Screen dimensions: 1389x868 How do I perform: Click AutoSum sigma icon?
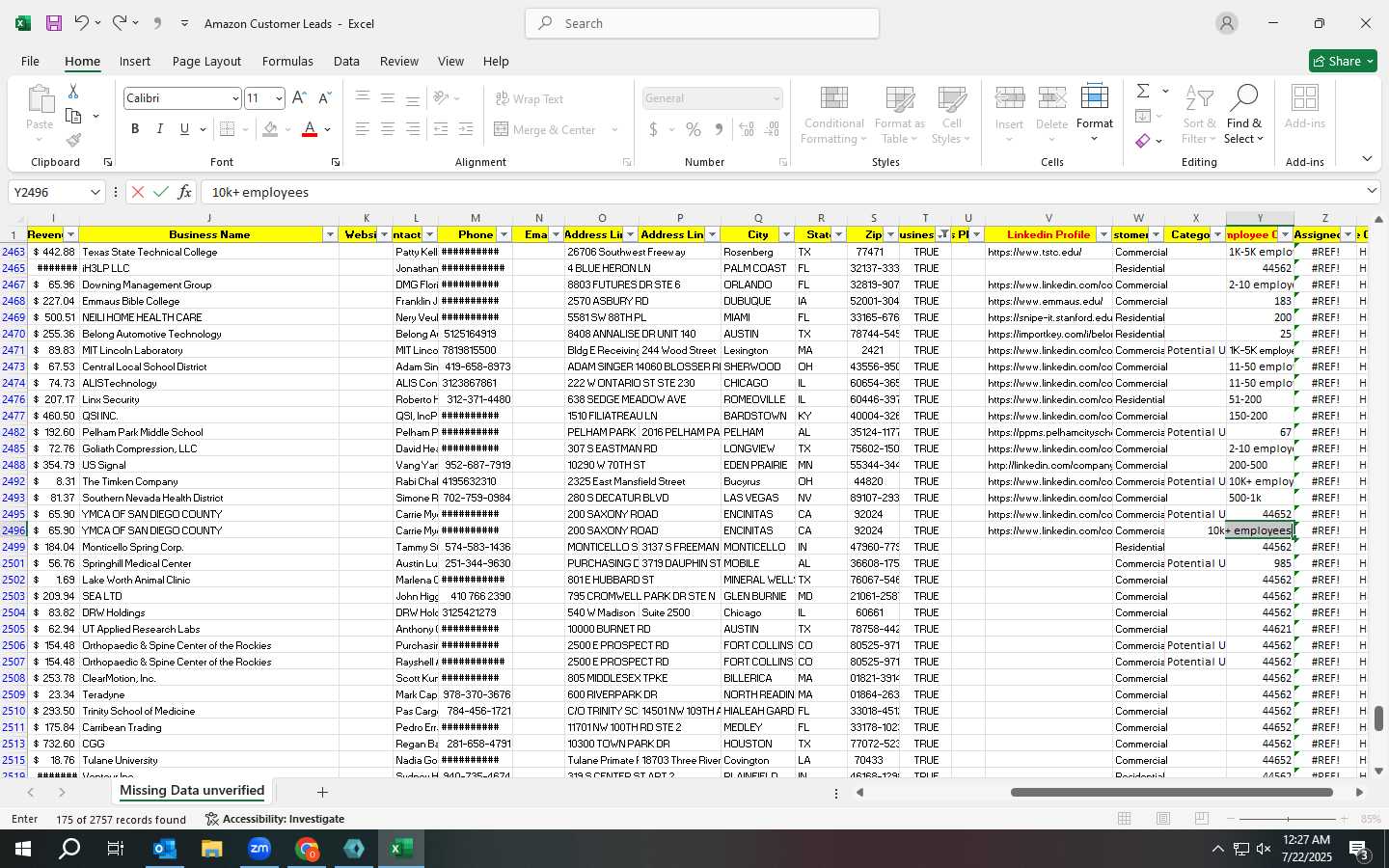click(1143, 91)
